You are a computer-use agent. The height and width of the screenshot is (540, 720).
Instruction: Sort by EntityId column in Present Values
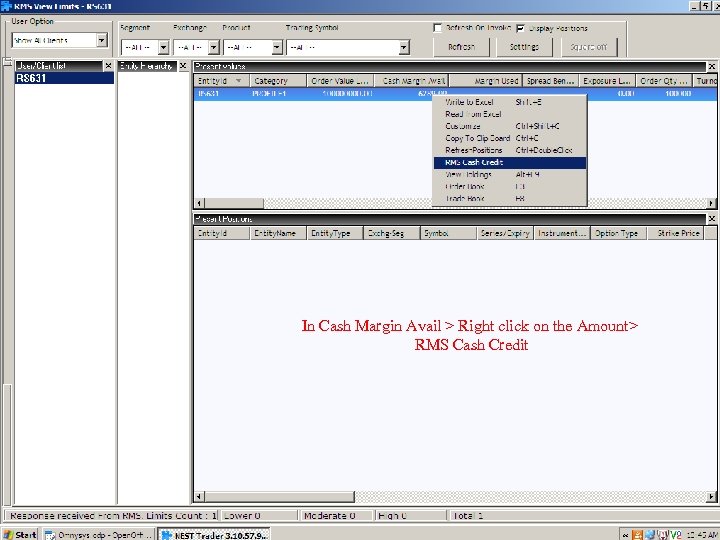pos(221,81)
